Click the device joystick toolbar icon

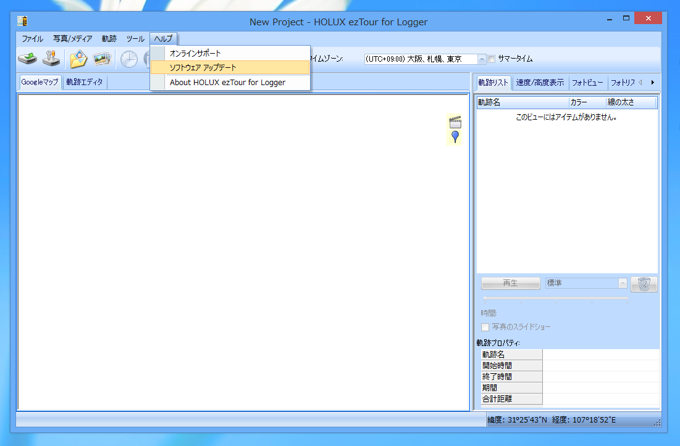[52, 59]
